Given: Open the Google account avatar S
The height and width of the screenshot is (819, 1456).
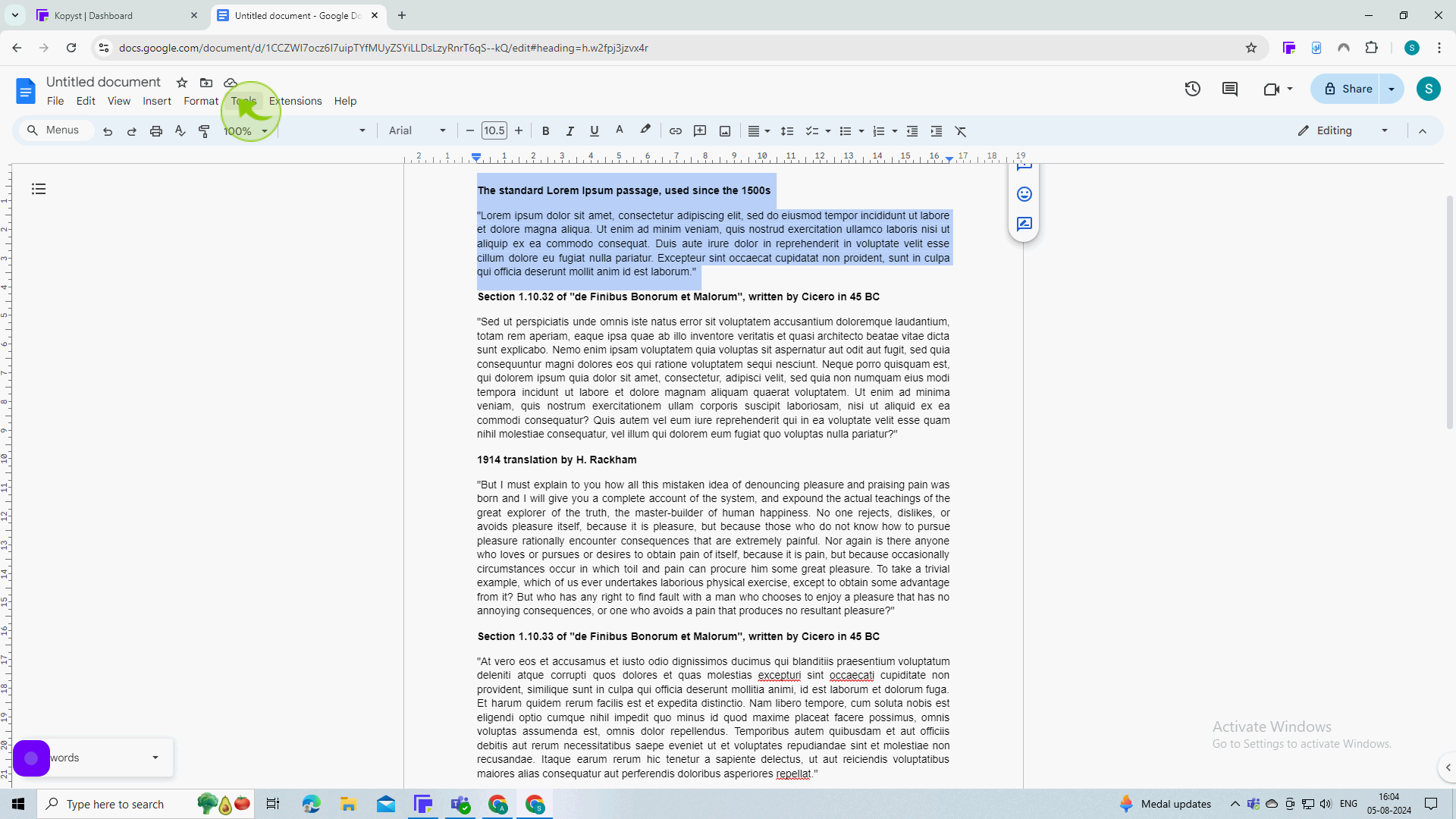Looking at the screenshot, I should click(1429, 89).
